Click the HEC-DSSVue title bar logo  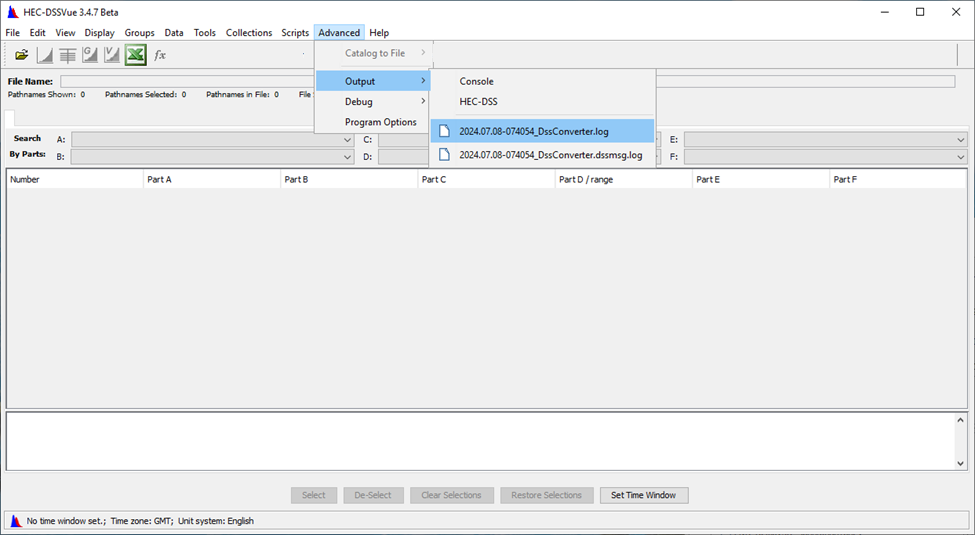12,12
